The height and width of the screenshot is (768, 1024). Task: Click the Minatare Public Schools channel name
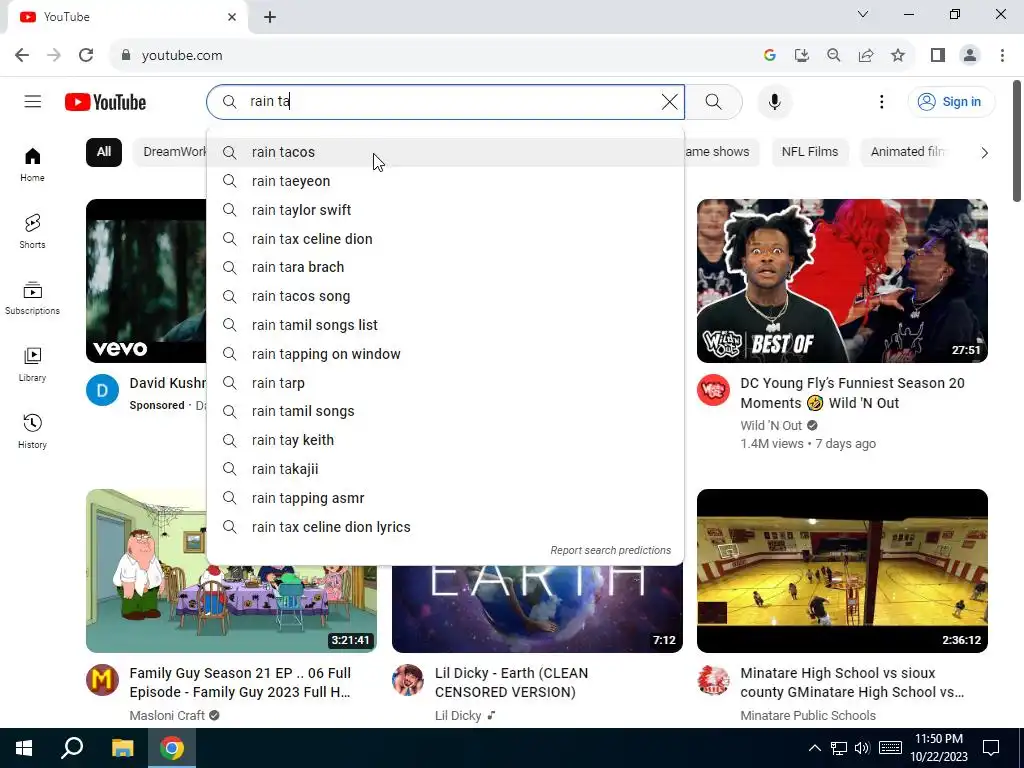[x=808, y=716]
